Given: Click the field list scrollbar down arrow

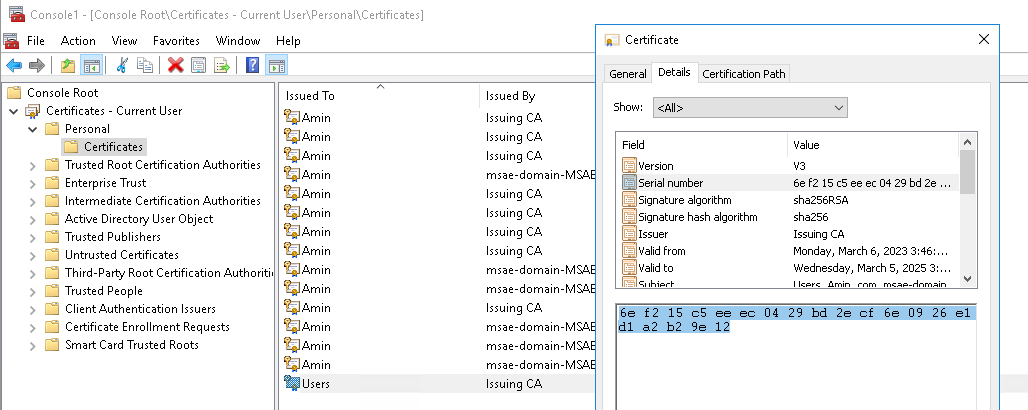Looking at the screenshot, I should 967,280.
